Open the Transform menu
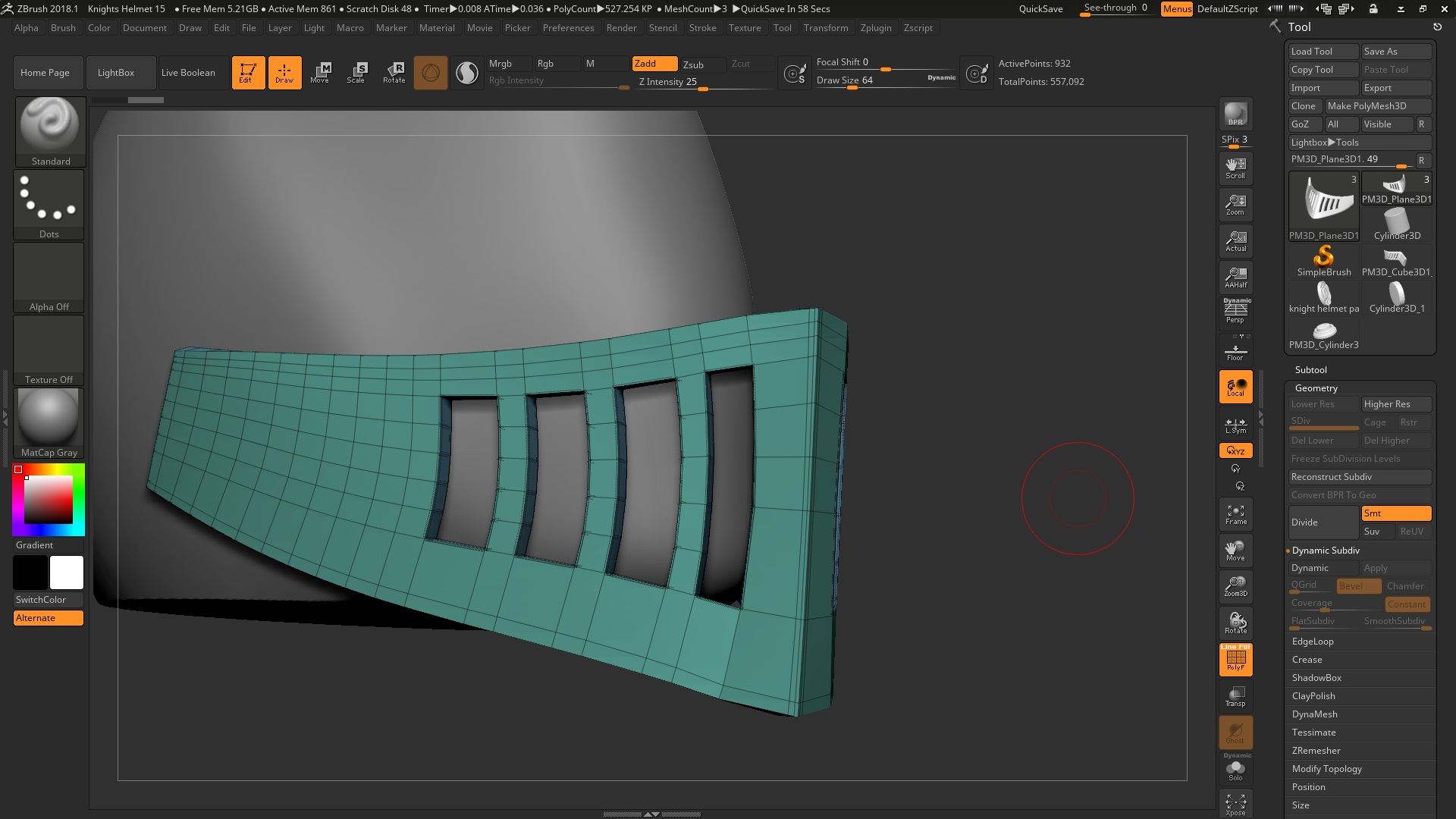Viewport: 1456px width, 819px height. tap(826, 28)
